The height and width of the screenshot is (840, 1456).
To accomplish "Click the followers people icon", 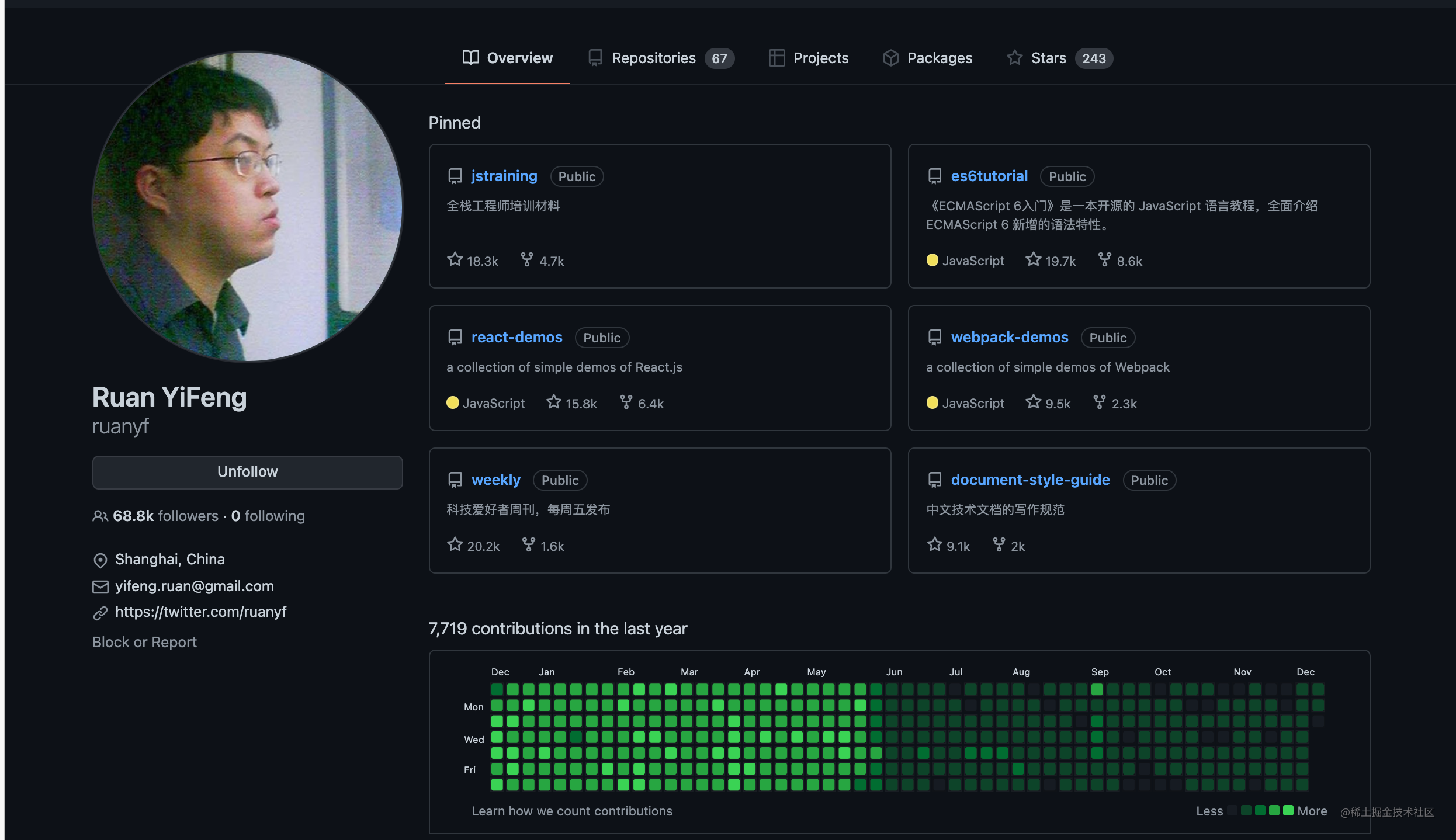I will click(100, 516).
